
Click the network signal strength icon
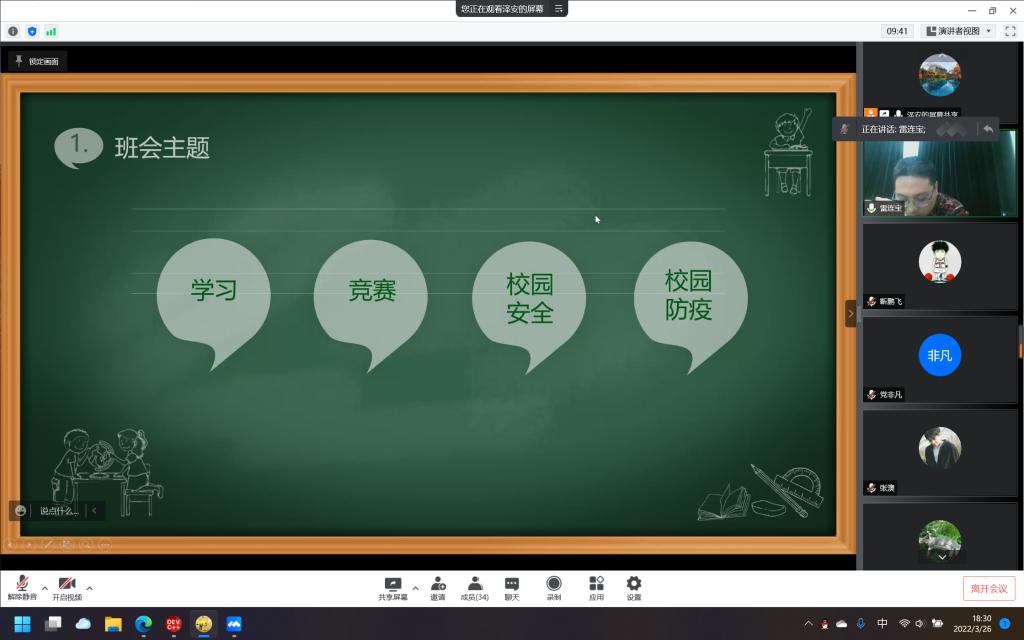51,31
